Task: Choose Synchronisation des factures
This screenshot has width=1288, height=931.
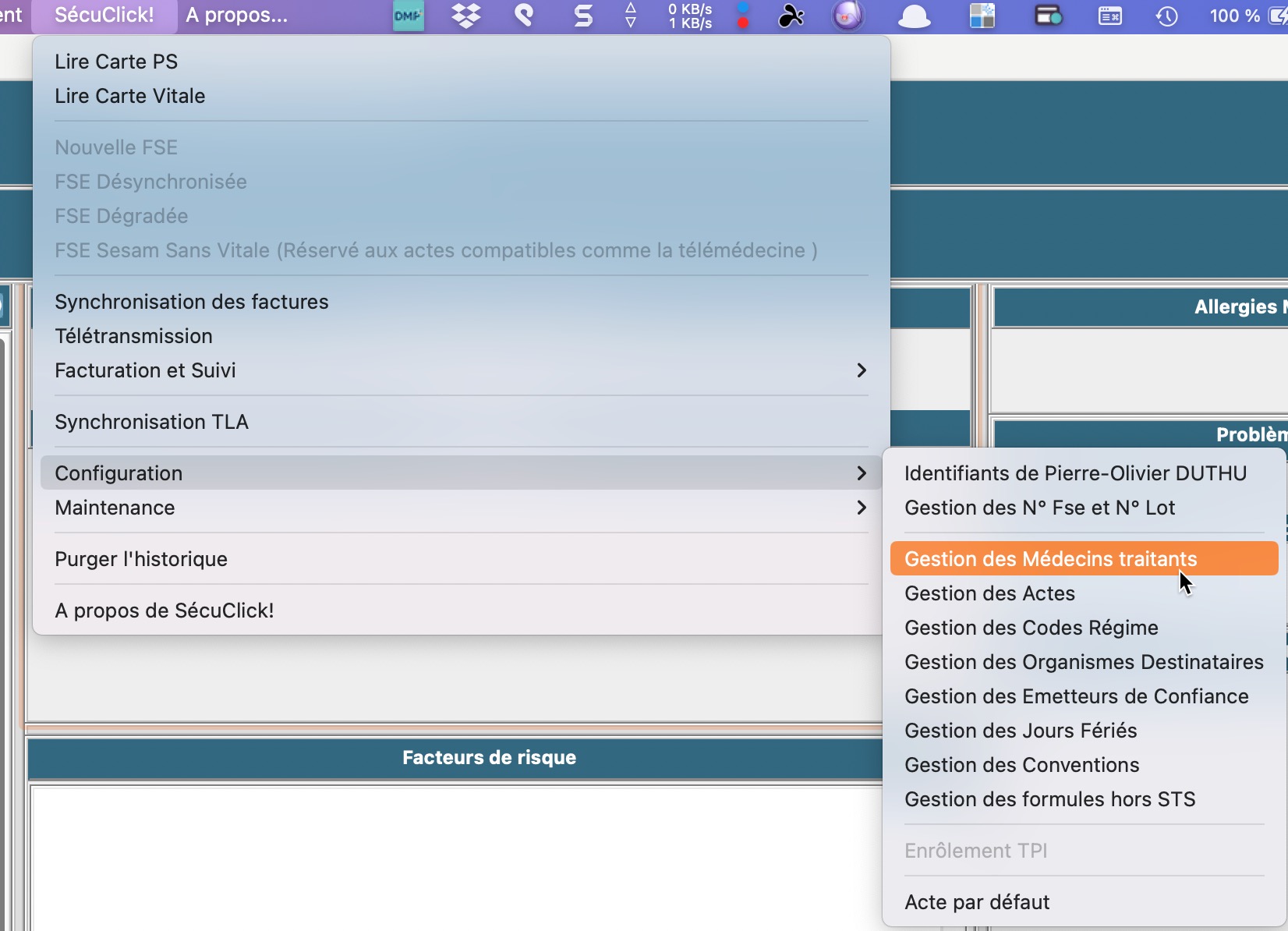Action: (x=462, y=302)
